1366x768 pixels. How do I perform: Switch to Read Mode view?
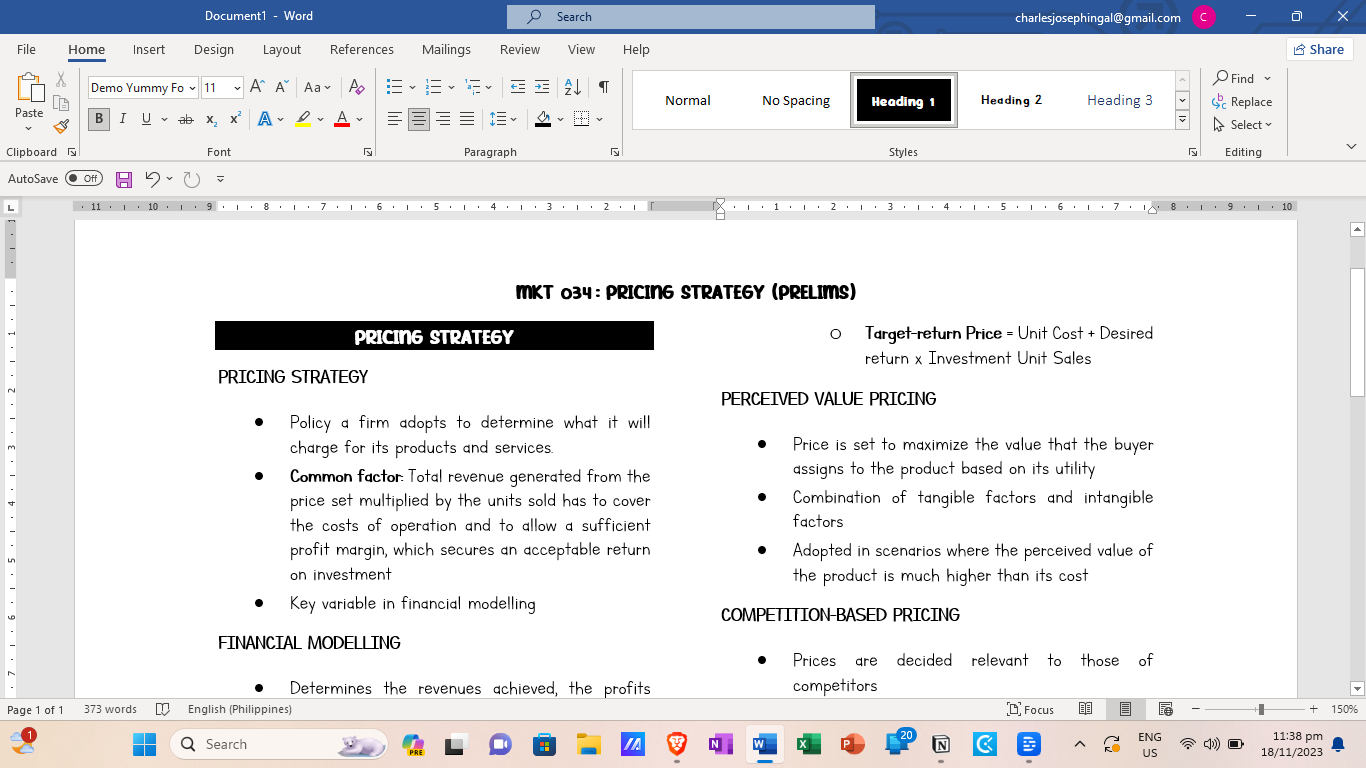[1085, 709]
